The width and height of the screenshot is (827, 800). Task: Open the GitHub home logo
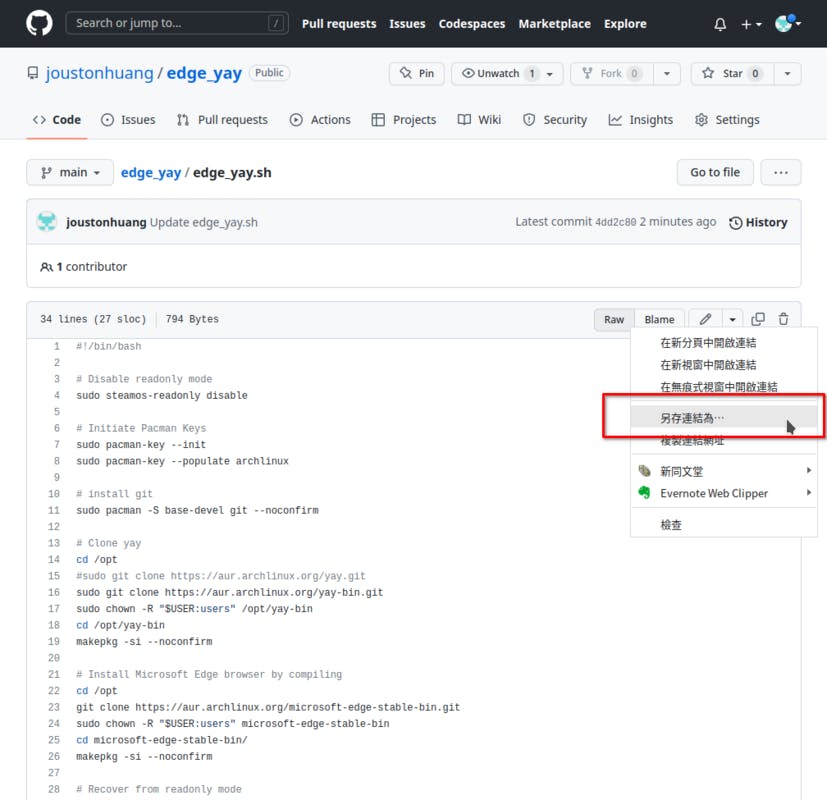[x=39, y=23]
